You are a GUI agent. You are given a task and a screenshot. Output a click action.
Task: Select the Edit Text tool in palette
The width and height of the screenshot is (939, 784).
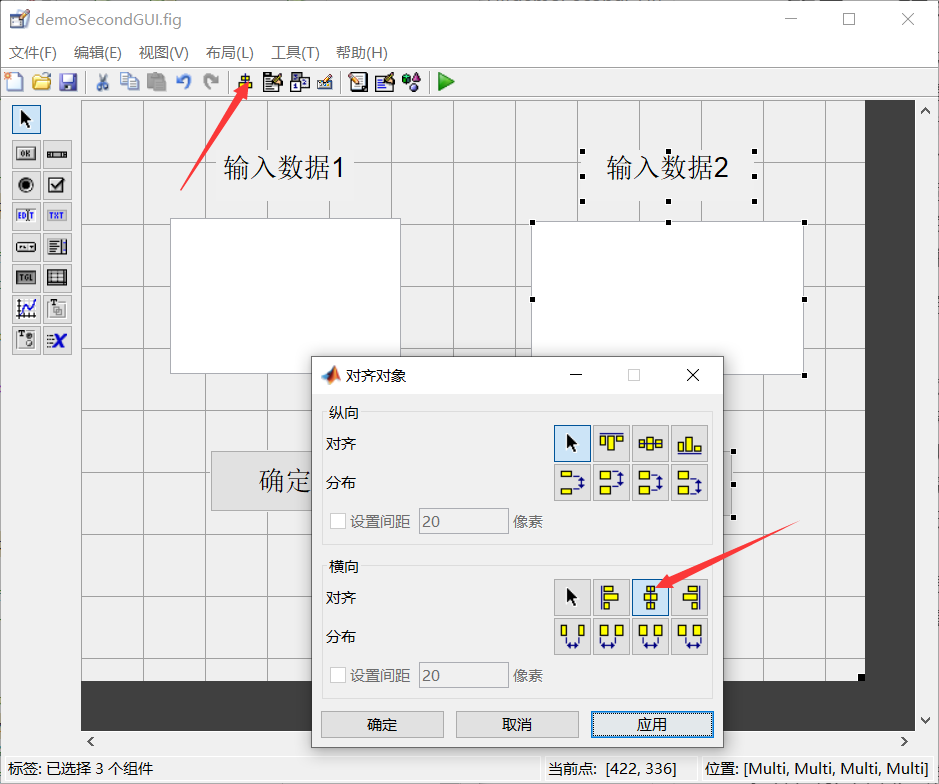[x=26, y=215]
